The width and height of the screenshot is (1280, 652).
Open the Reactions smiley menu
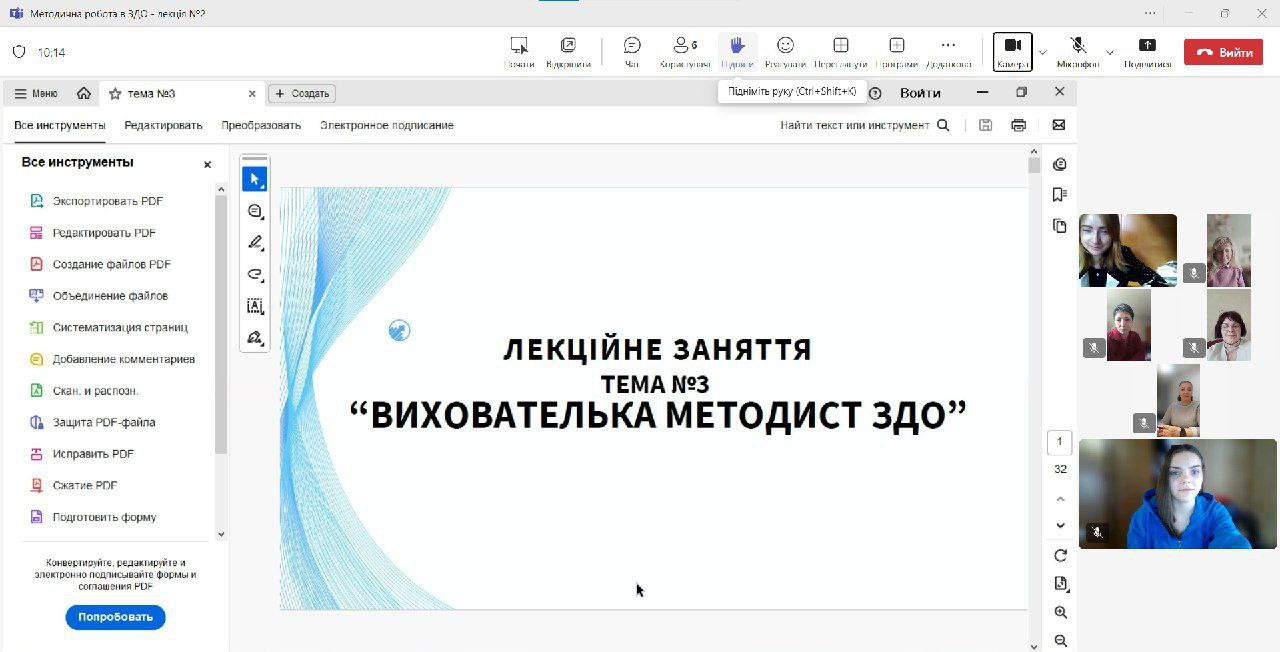click(x=786, y=51)
